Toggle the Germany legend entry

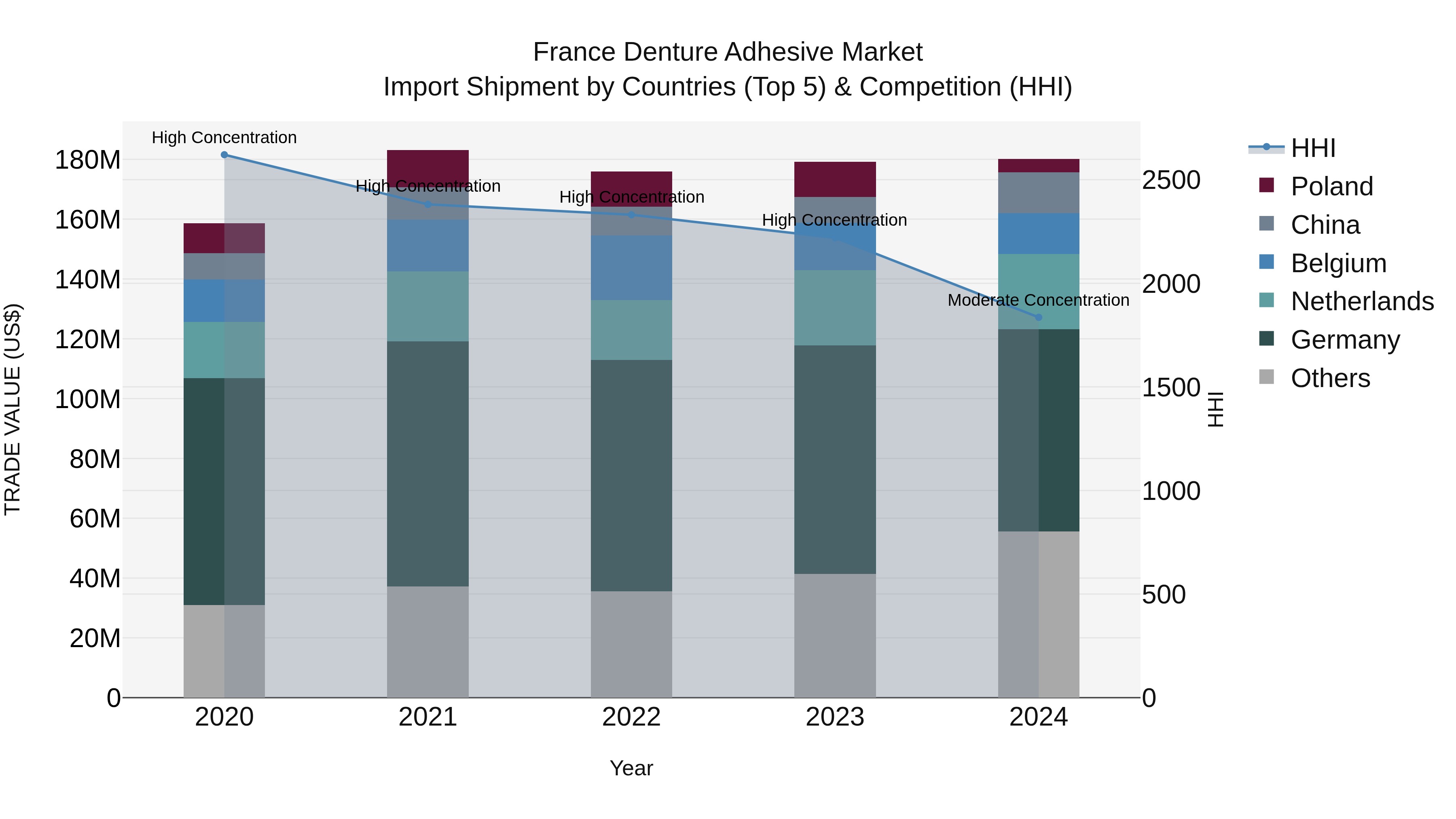point(1330,339)
